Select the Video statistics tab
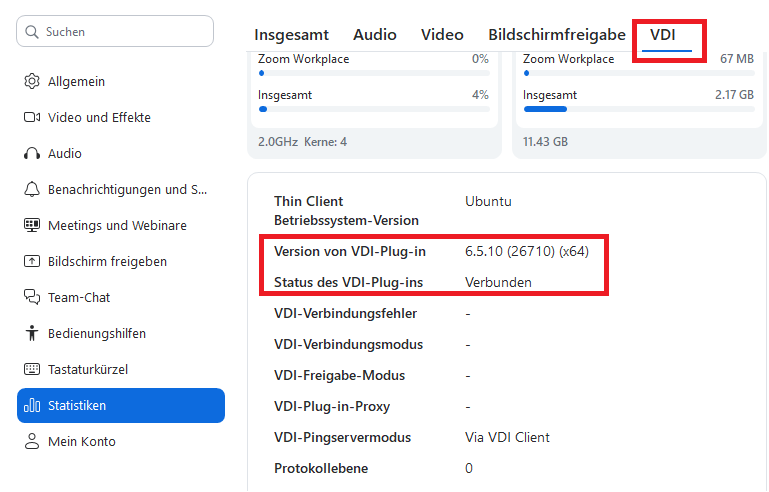 [442, 34]
